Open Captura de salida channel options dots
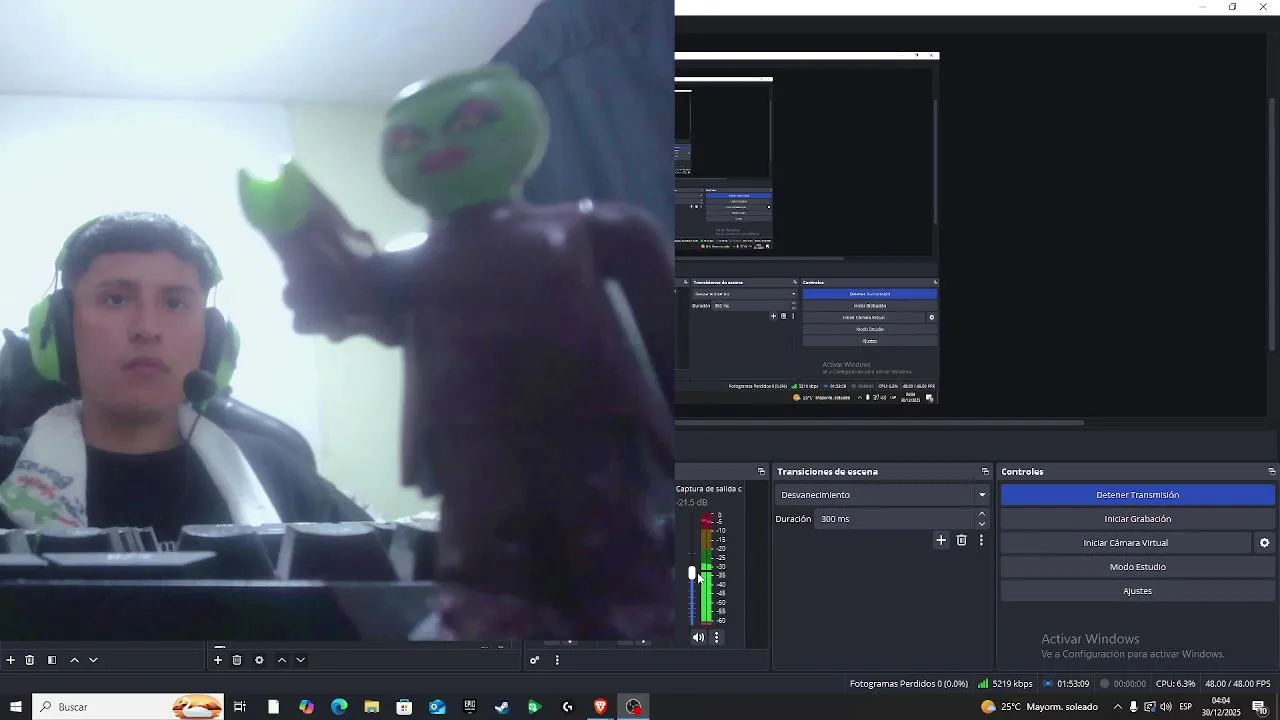Image resolution: width=1280 pixels, height=720 pixels. click(716, 637)
